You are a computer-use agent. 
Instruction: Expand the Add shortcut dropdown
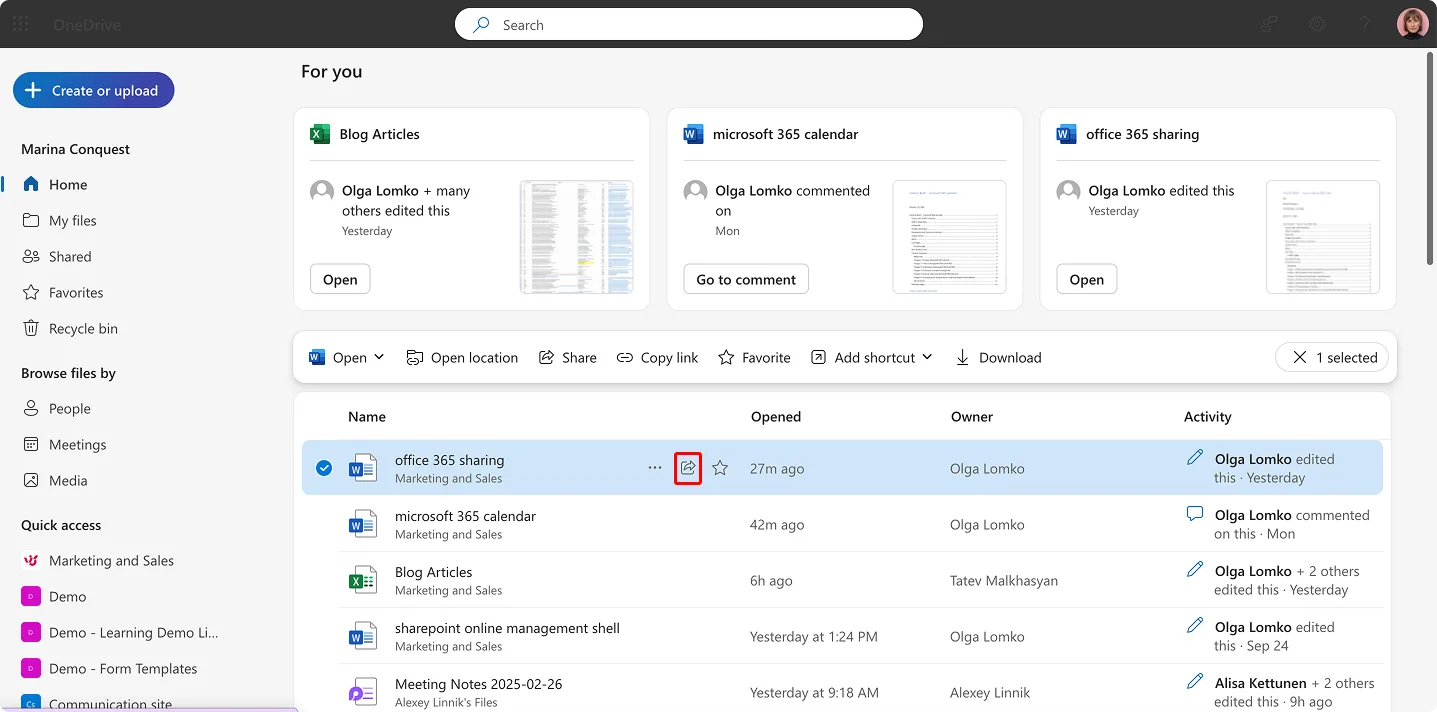[x=871, y=357]
